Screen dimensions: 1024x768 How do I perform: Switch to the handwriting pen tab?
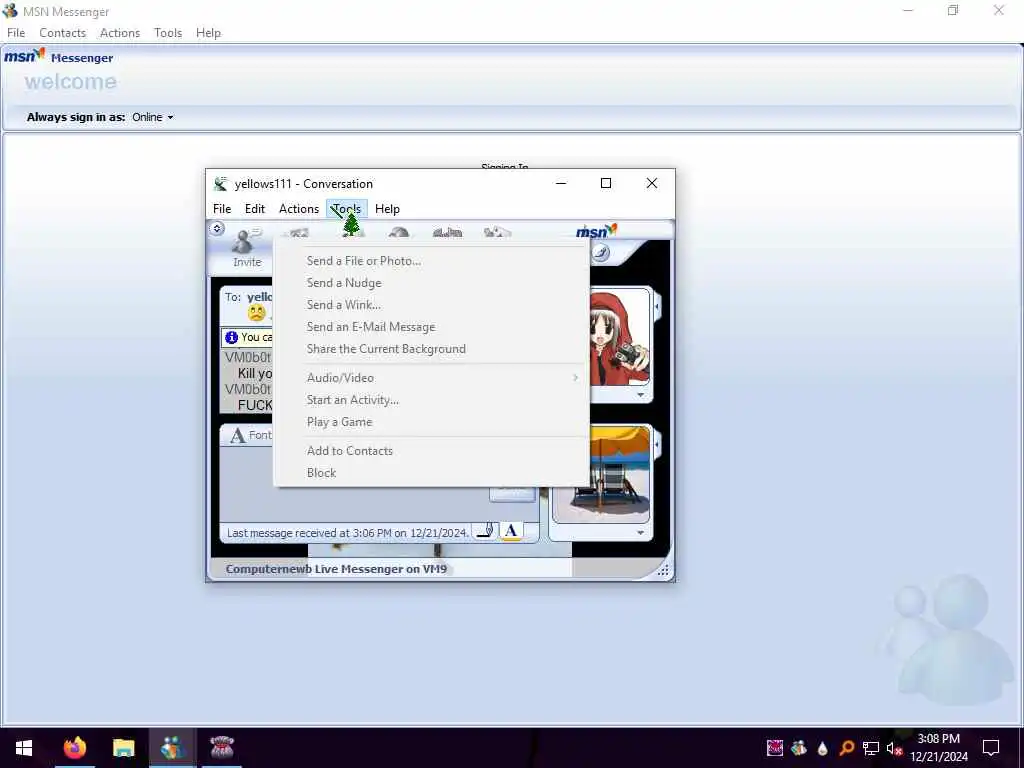coord(486,531)
